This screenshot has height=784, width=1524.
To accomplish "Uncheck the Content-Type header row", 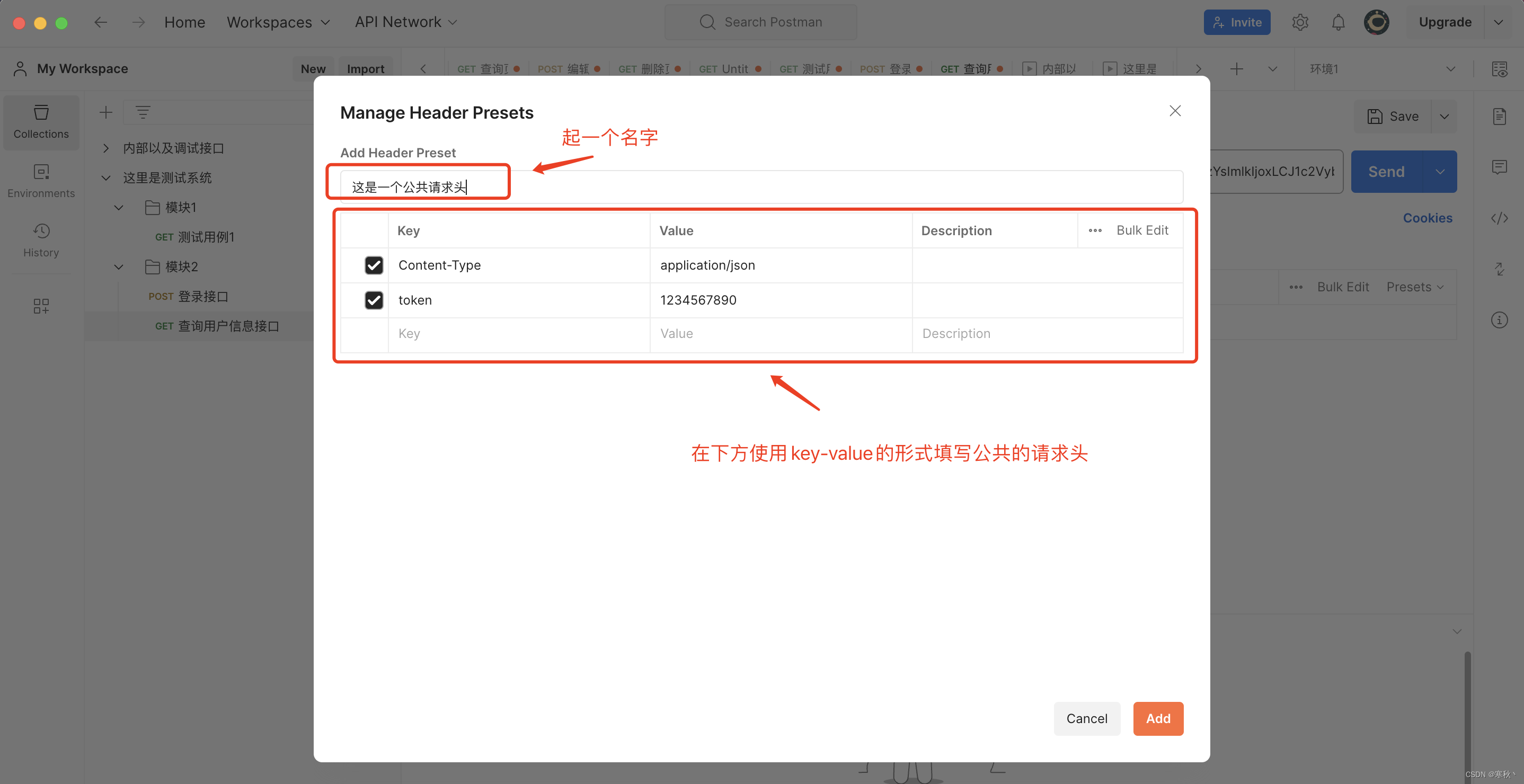I will (x=373, y=265).
